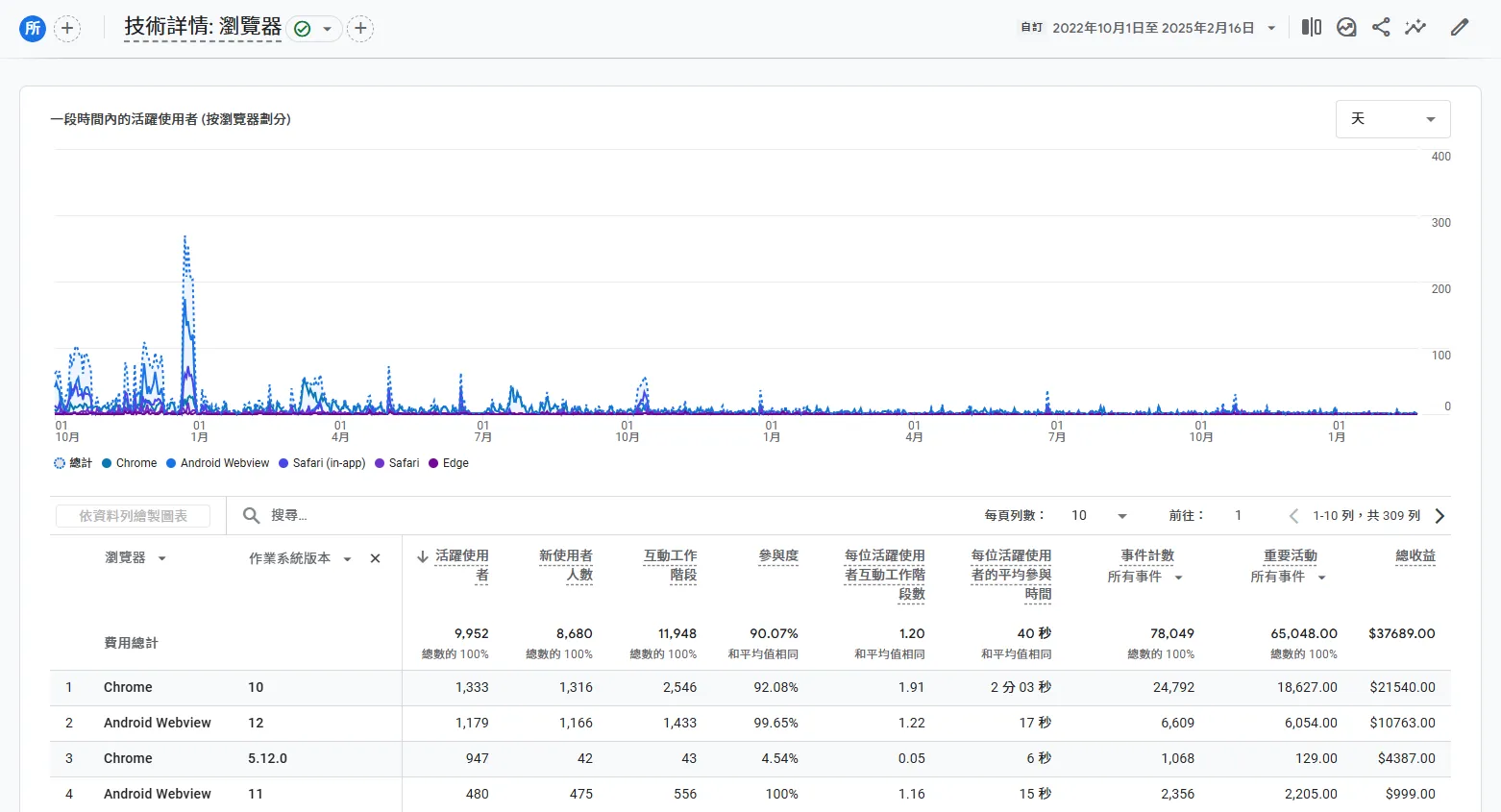The image size is (1501, 812).
Task: Open the trend sparkline insights icon
Action: click(x=1415, y=27)
